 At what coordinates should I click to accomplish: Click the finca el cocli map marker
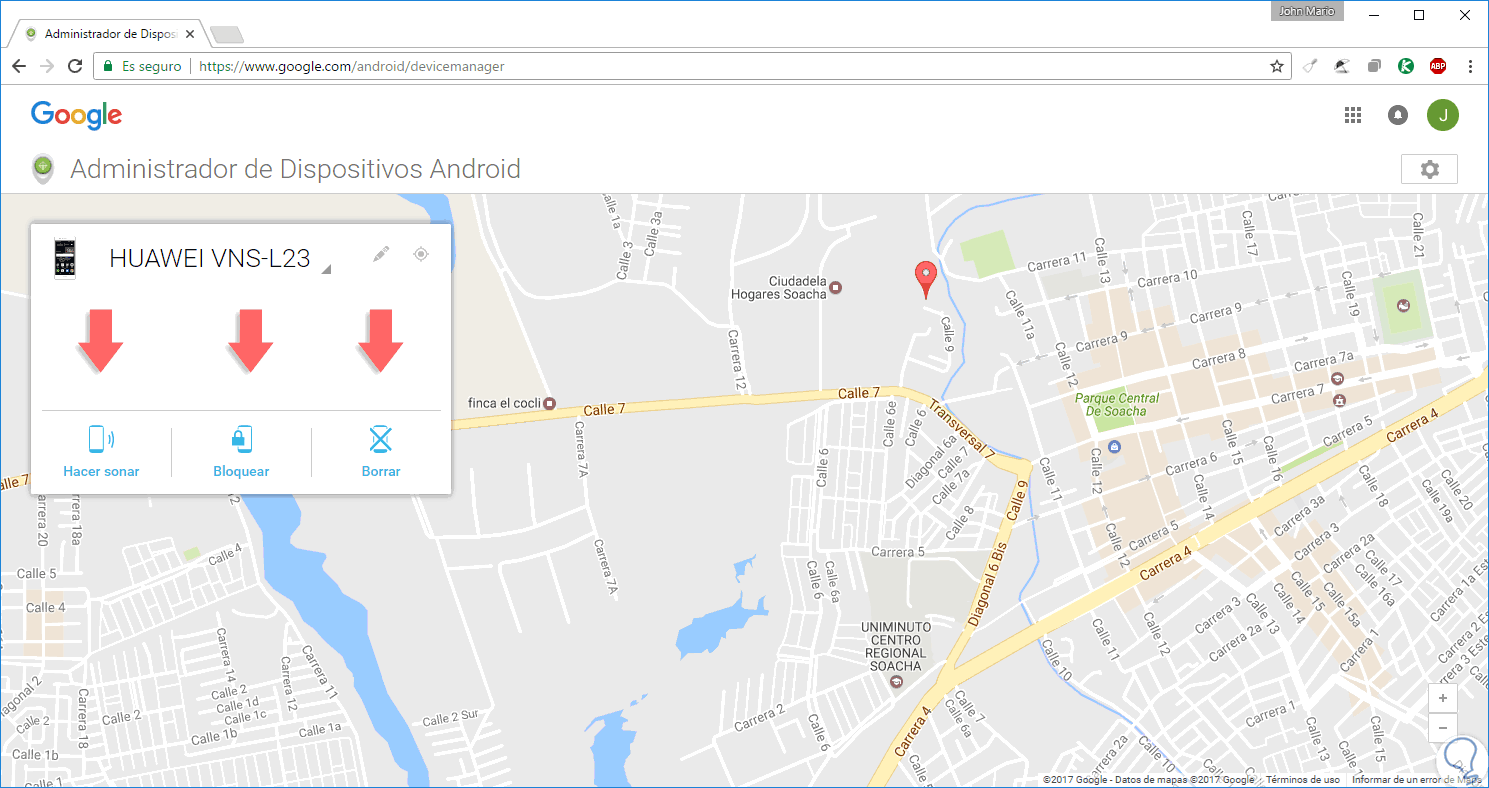pos(549,404)
